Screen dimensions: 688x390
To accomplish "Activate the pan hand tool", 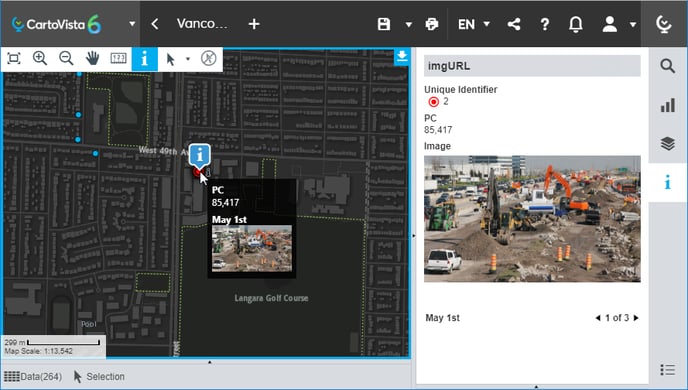I will pos(92,58).
